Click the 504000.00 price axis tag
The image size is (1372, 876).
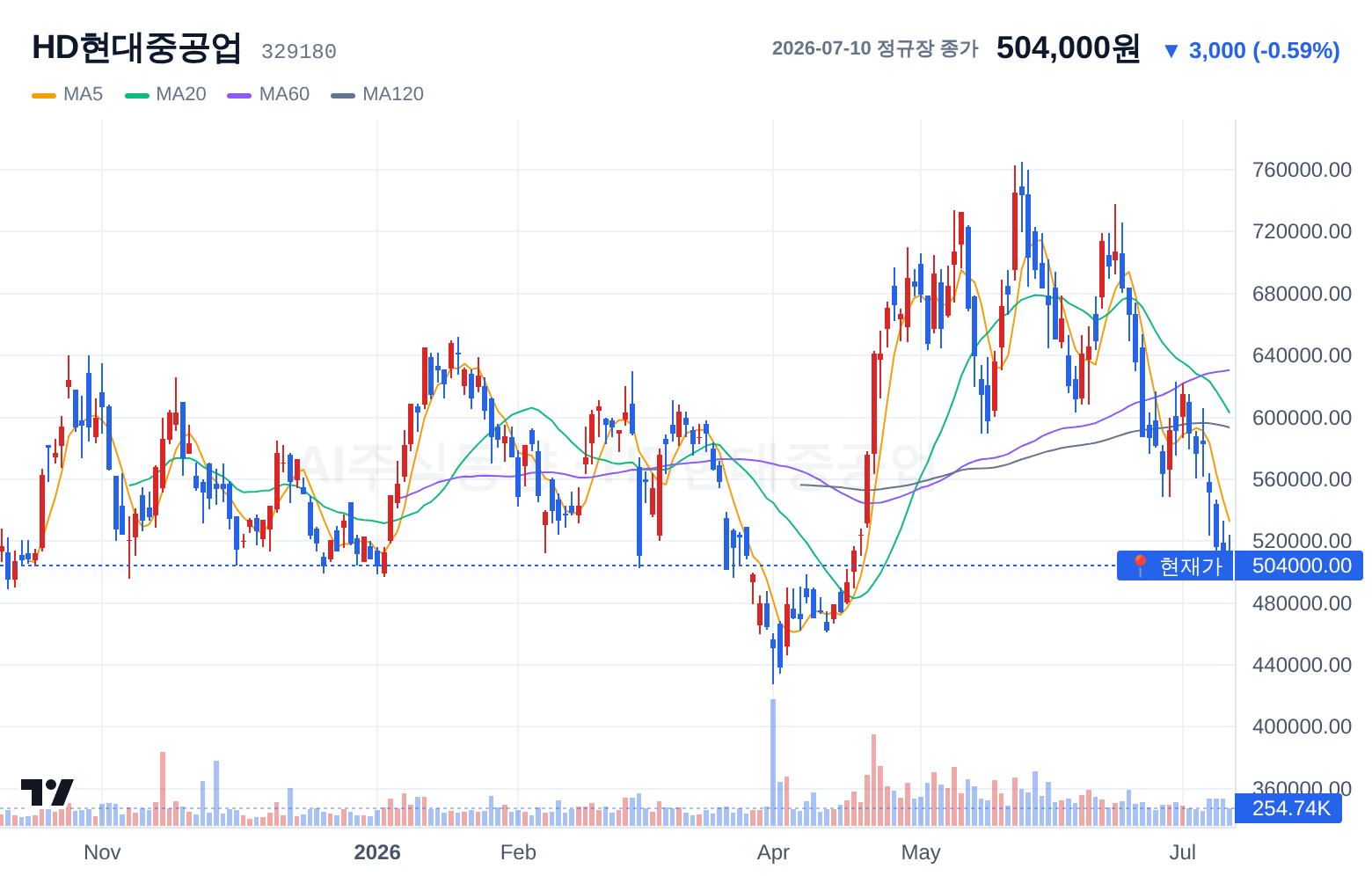point(1300,566)
